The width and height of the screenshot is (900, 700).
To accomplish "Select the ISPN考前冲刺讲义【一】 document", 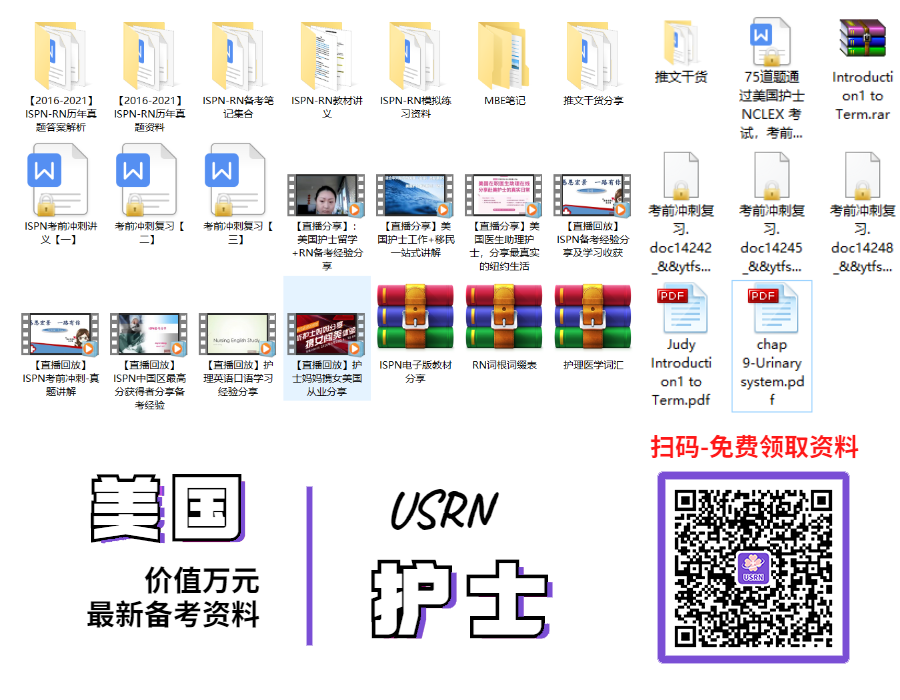I will tap(50, 180).
